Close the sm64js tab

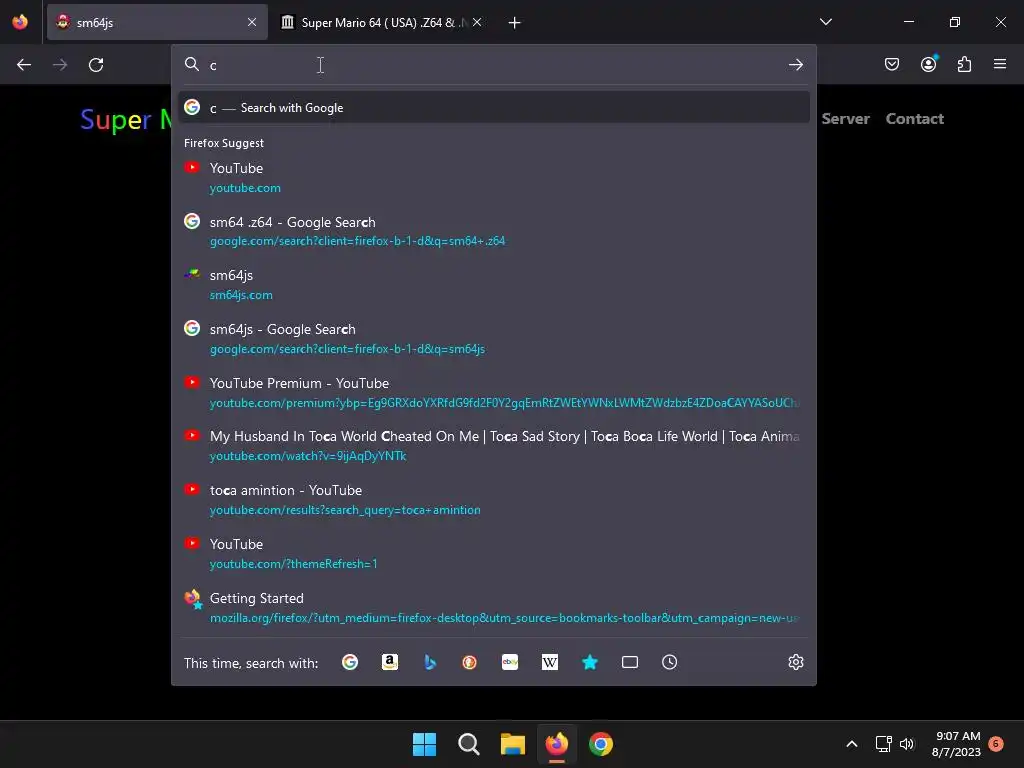(252, 22)
